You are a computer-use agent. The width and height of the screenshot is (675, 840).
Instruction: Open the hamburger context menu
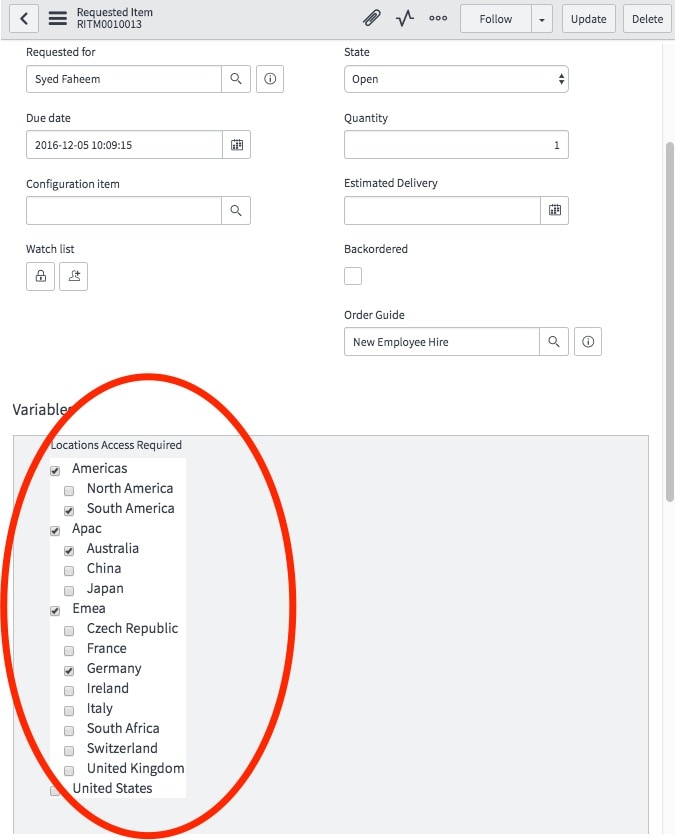pyautogui.click(x=57, y=17)
